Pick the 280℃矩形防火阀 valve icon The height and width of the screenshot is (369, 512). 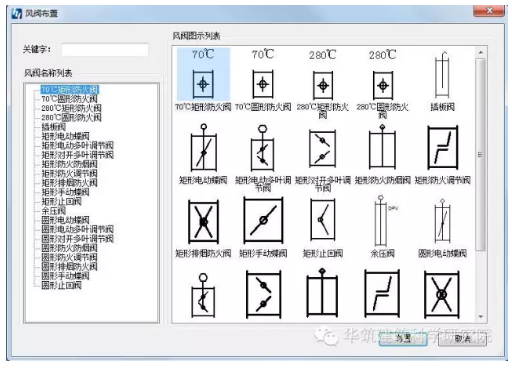pos(323,75)
